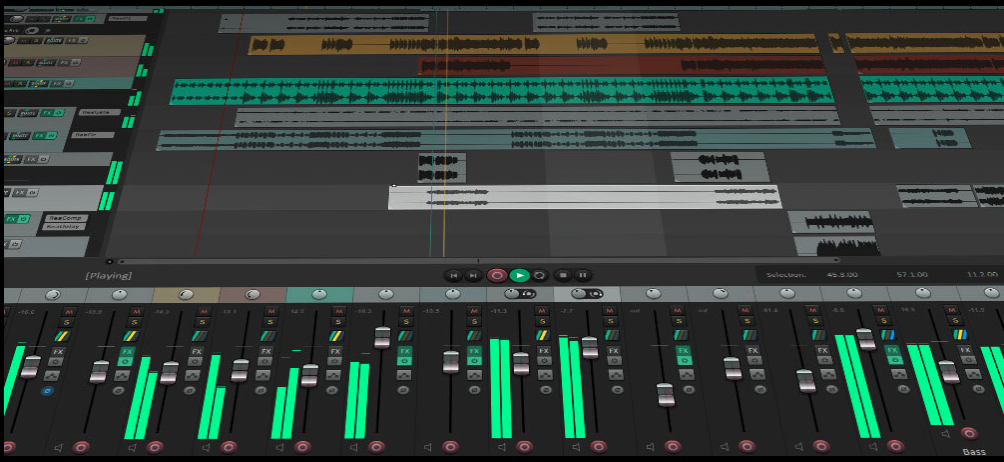Open the green FX button on -8.5 strip
This screenshot has width=1004, height=462.
coord(893,351)
